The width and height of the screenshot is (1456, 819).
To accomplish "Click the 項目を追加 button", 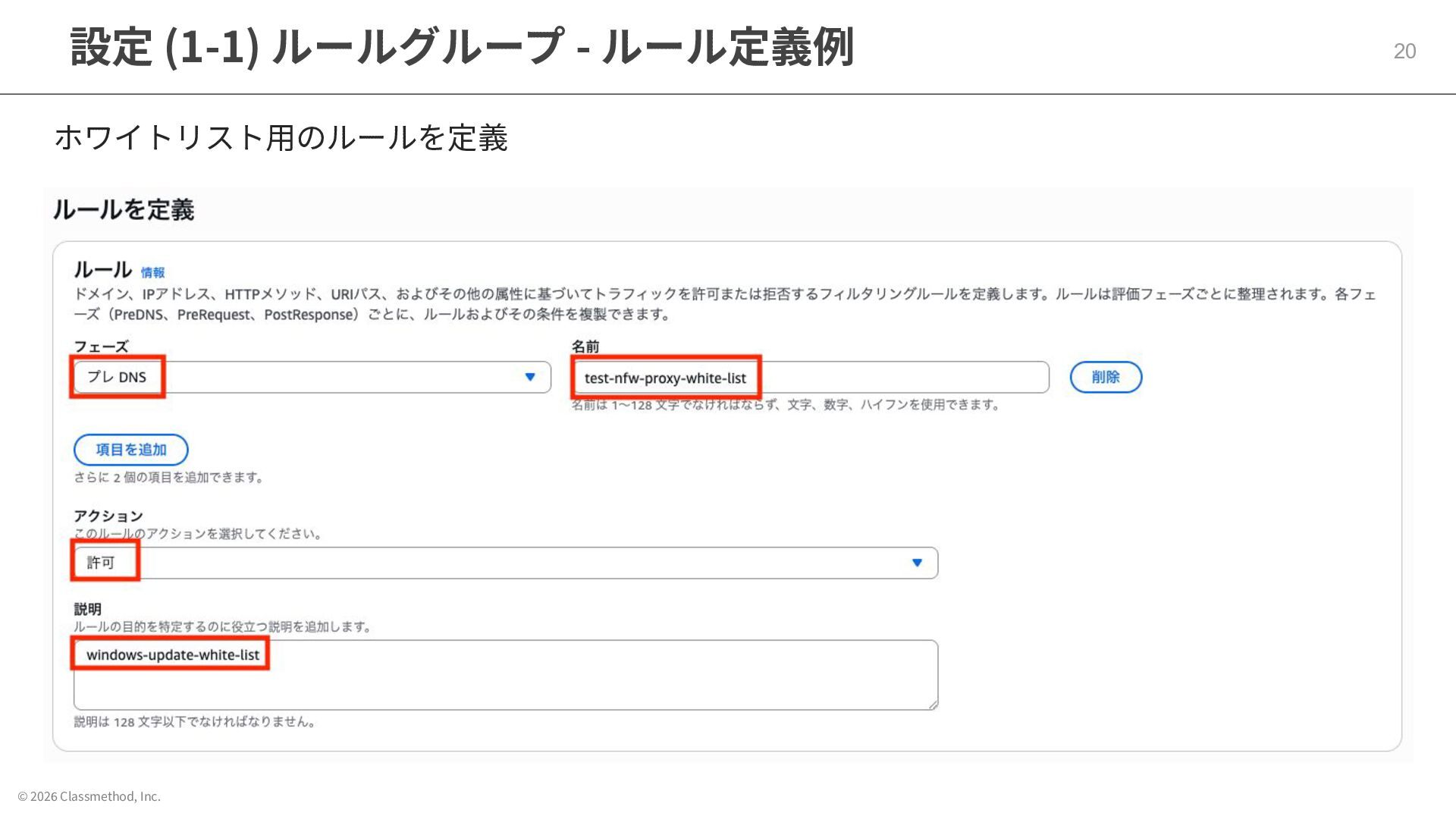I will pos(130,450).
